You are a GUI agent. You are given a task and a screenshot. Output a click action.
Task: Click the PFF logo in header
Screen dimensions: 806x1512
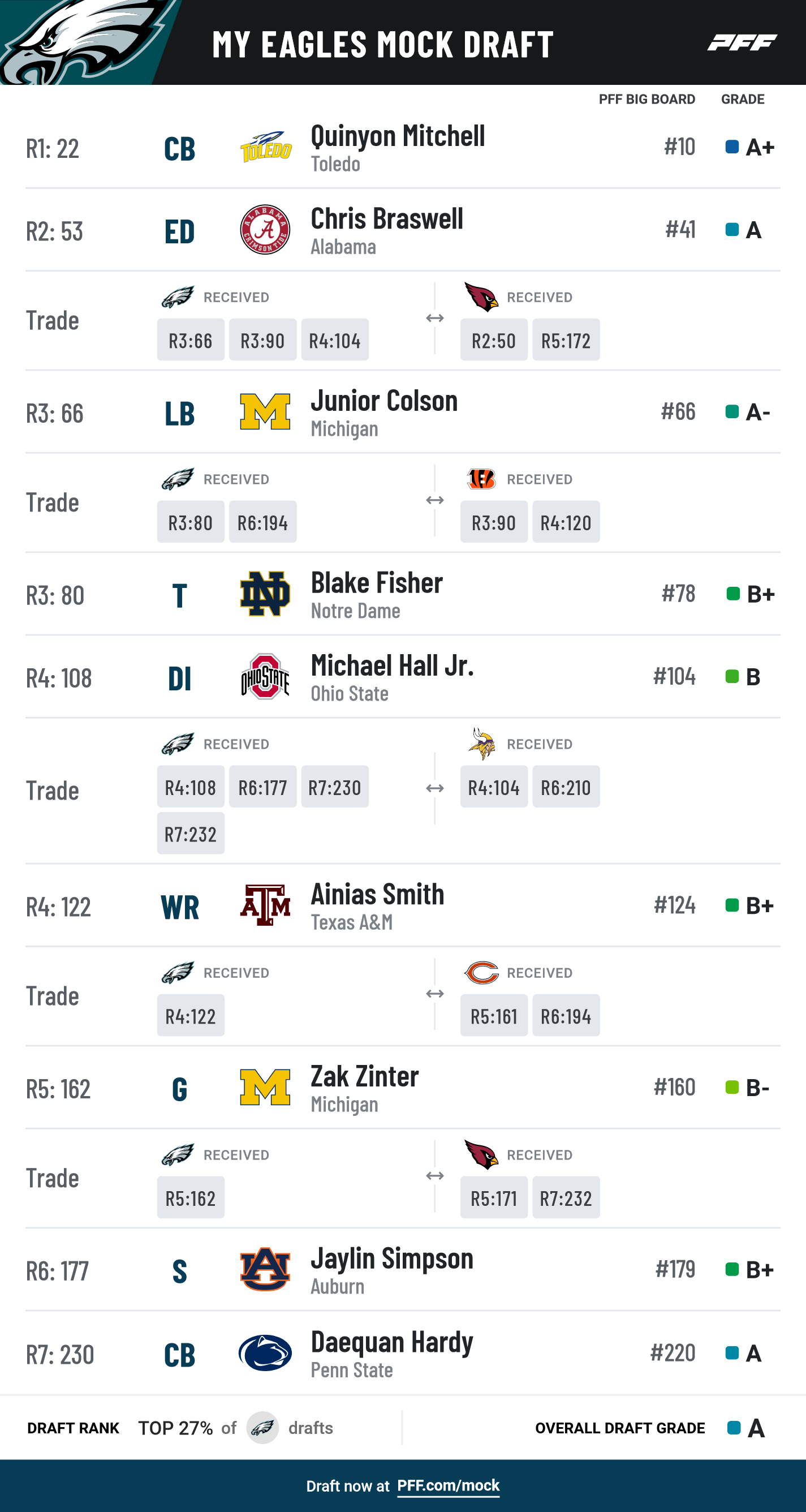coord(742,43)
